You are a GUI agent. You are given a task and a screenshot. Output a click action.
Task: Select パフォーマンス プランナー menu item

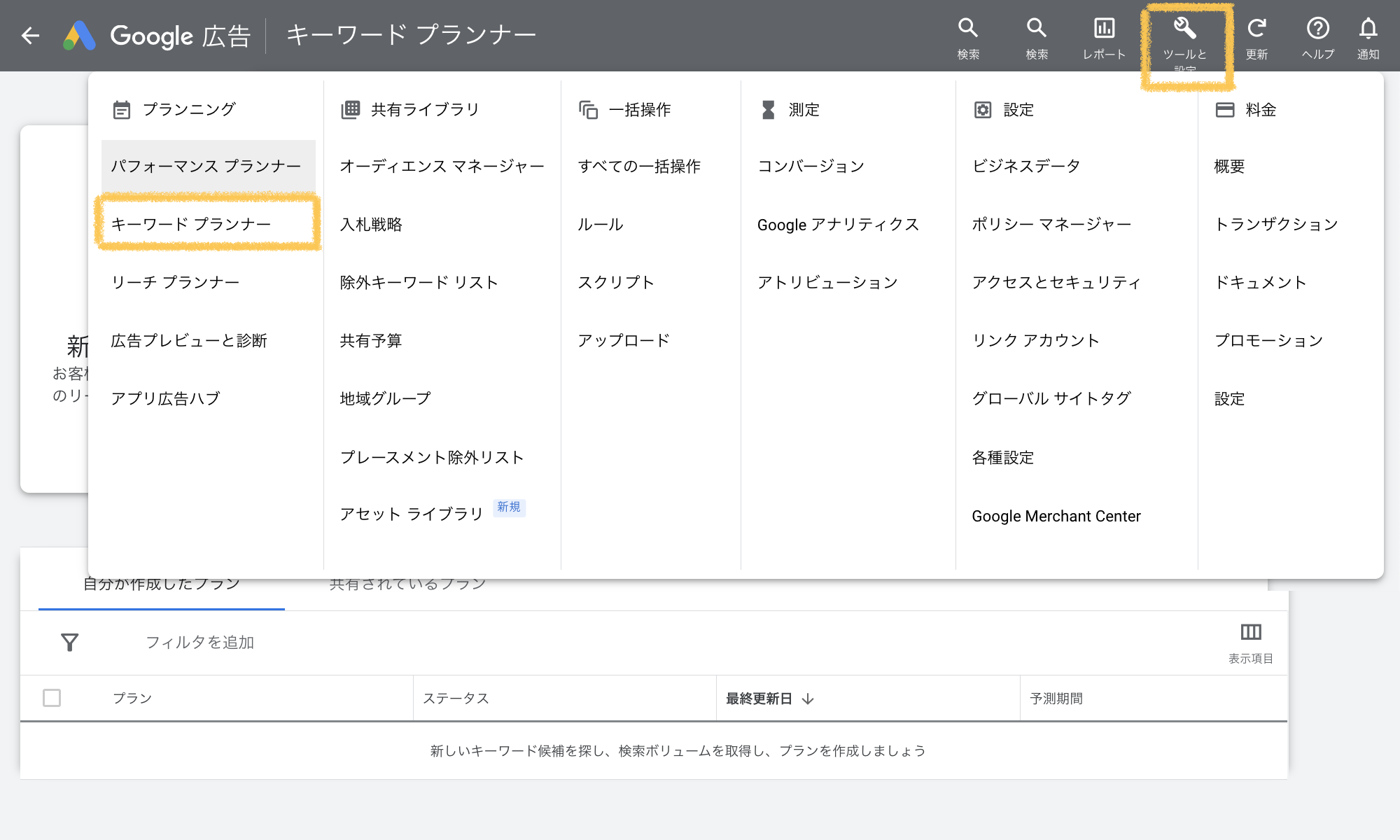click(x=209, y=166)
